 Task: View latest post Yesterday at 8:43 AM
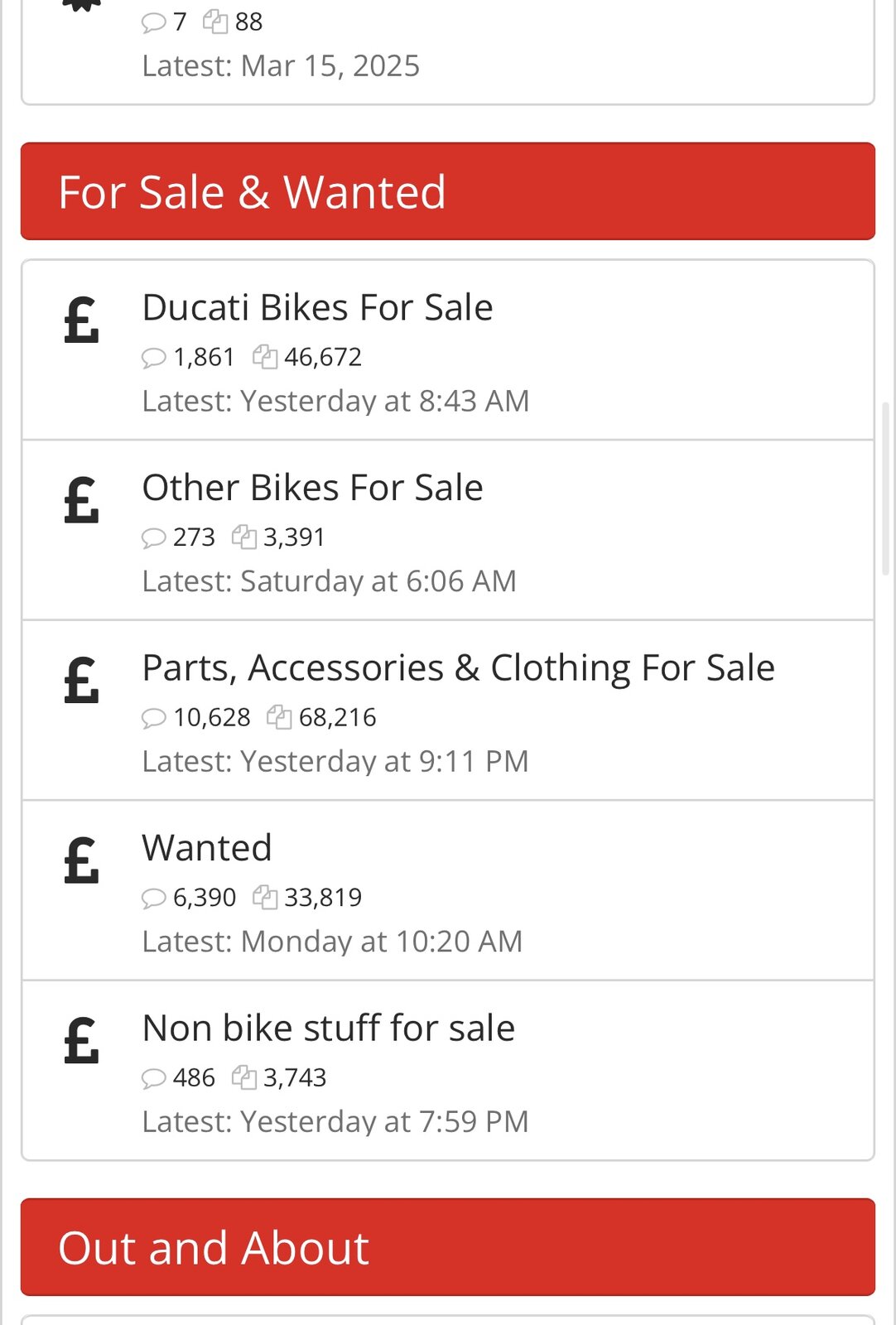click(x=384, y=402)
